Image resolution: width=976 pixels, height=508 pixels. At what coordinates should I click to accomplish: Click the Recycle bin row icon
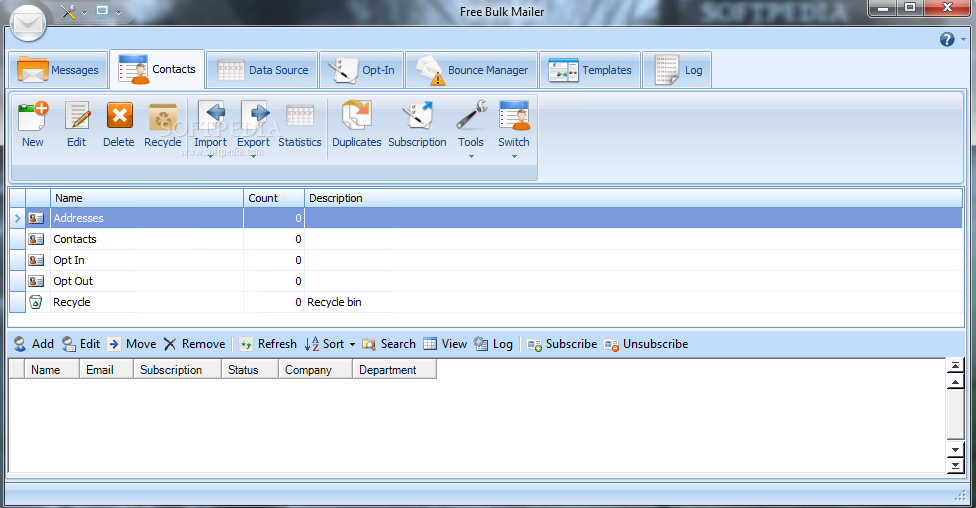[36, 302]
